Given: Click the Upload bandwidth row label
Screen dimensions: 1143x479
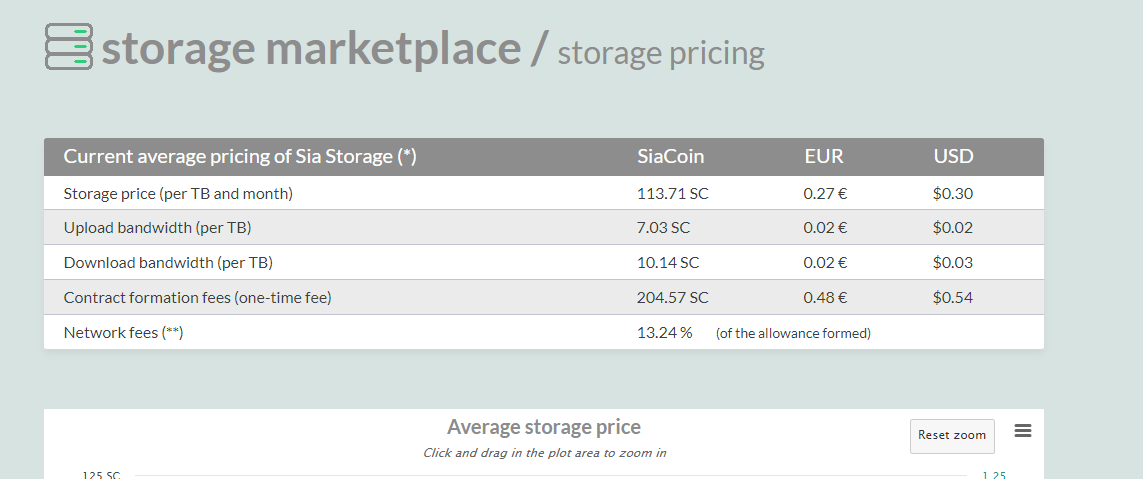Looking at the screenshot, I should [157, 228].
